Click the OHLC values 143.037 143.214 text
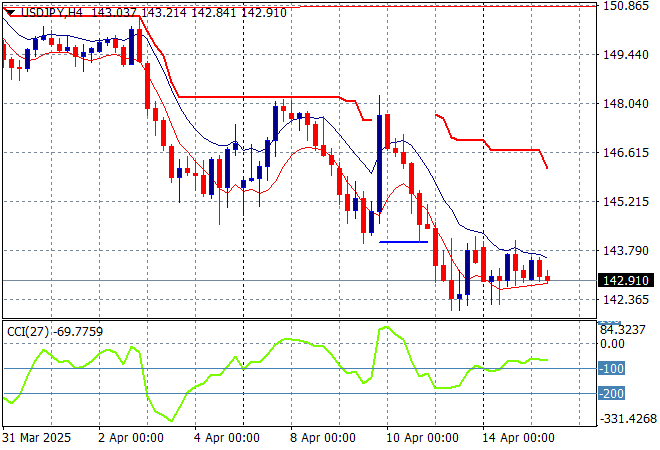This screenshot has width=660, height=450. [x=138, y=13]
